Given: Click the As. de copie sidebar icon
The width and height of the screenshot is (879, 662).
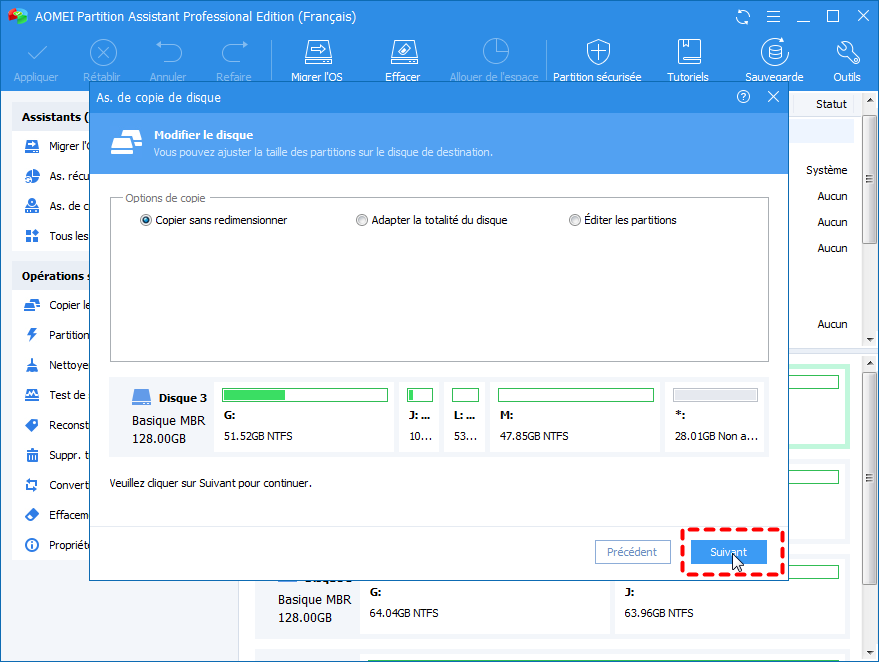Looking at the screenshot, I should [32, 206].
